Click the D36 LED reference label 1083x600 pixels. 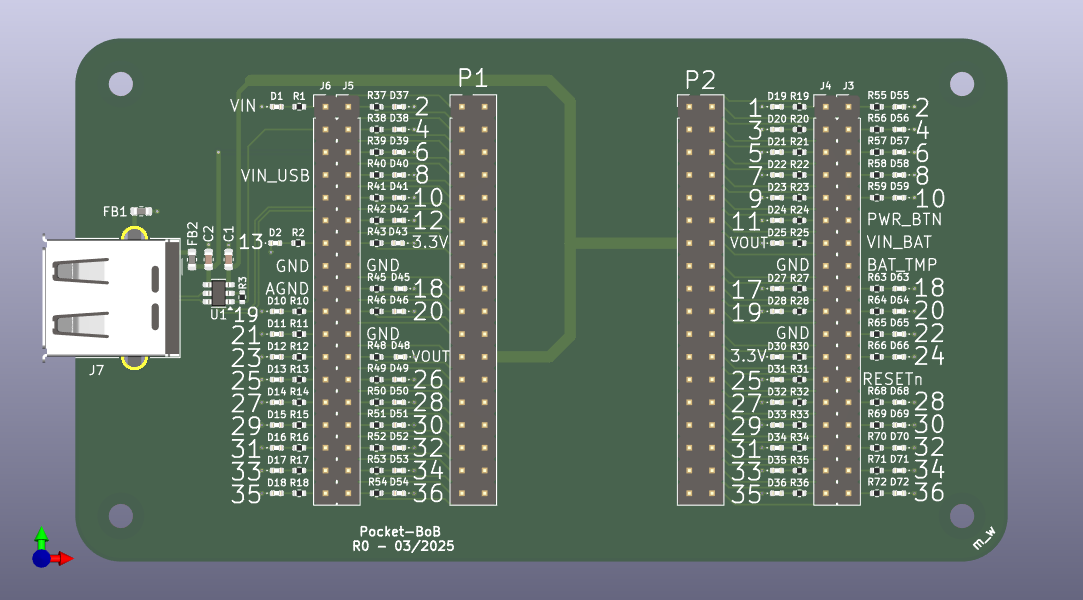776,483
